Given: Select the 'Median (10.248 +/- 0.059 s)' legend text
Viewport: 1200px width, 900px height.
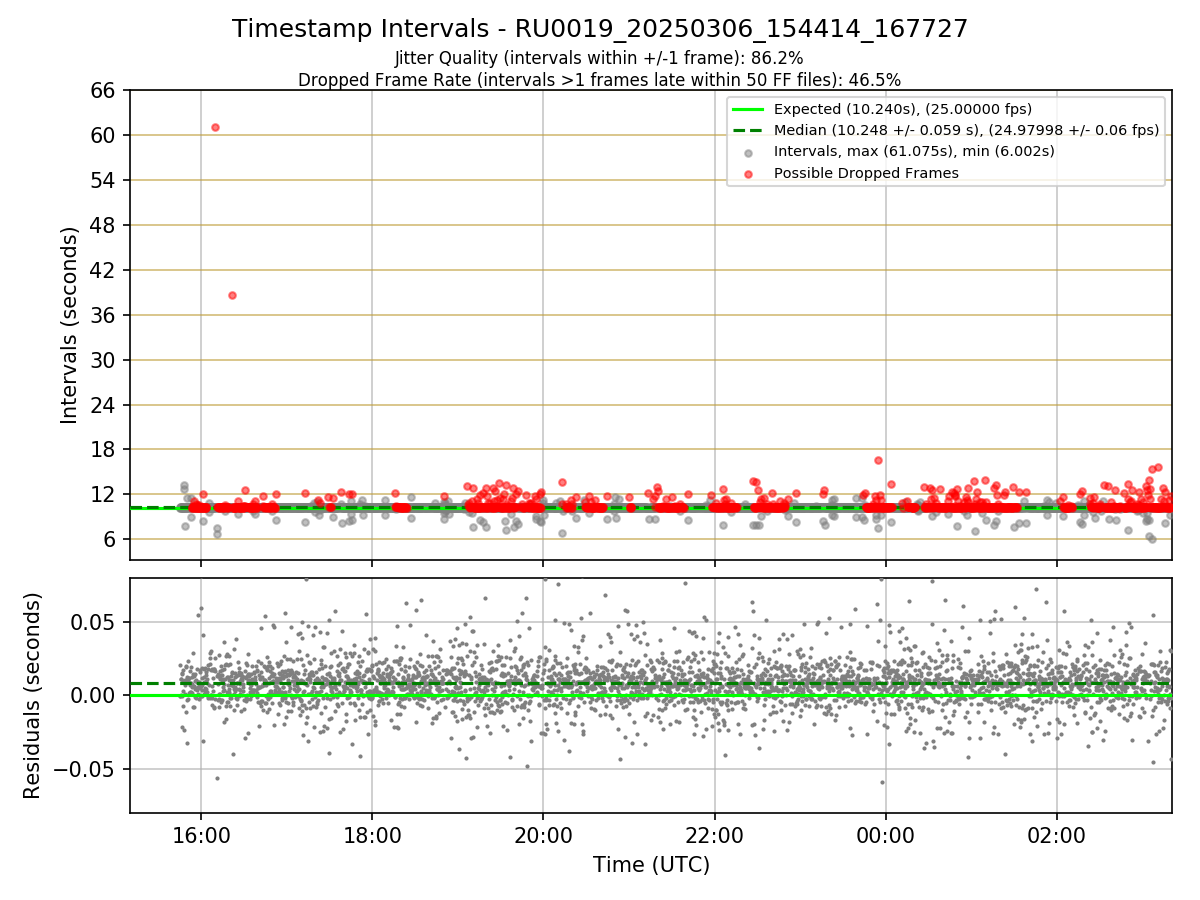Looking at the screenshot, I should coord(966,130).
